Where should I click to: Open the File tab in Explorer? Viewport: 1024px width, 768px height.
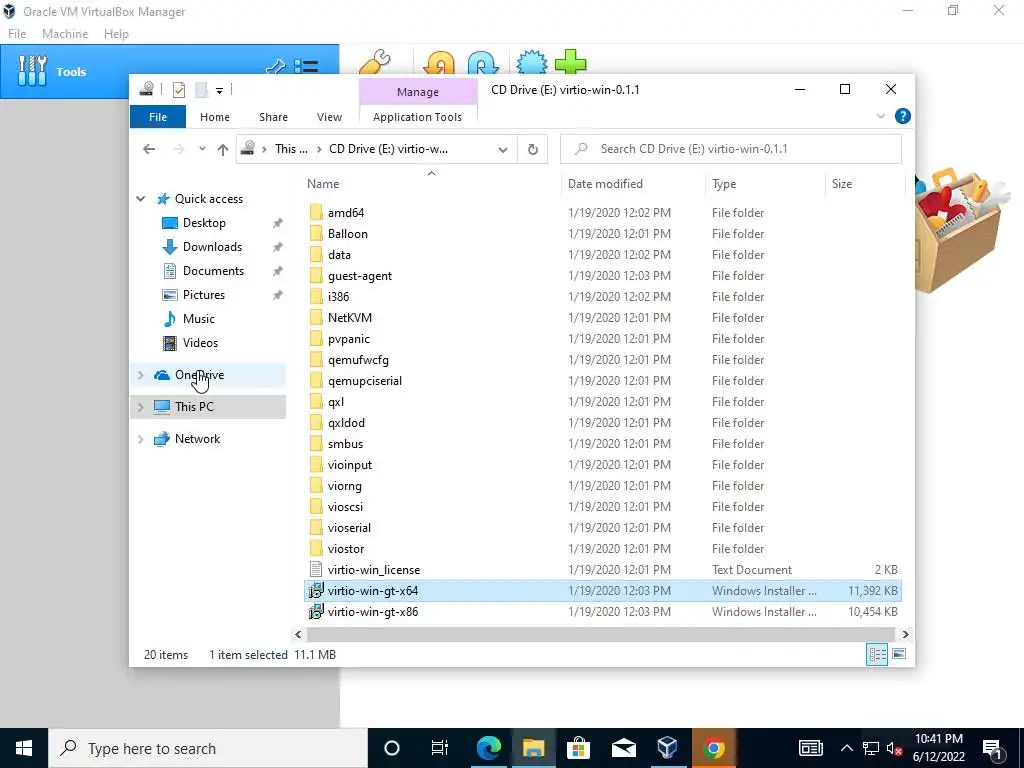point(158,117)
